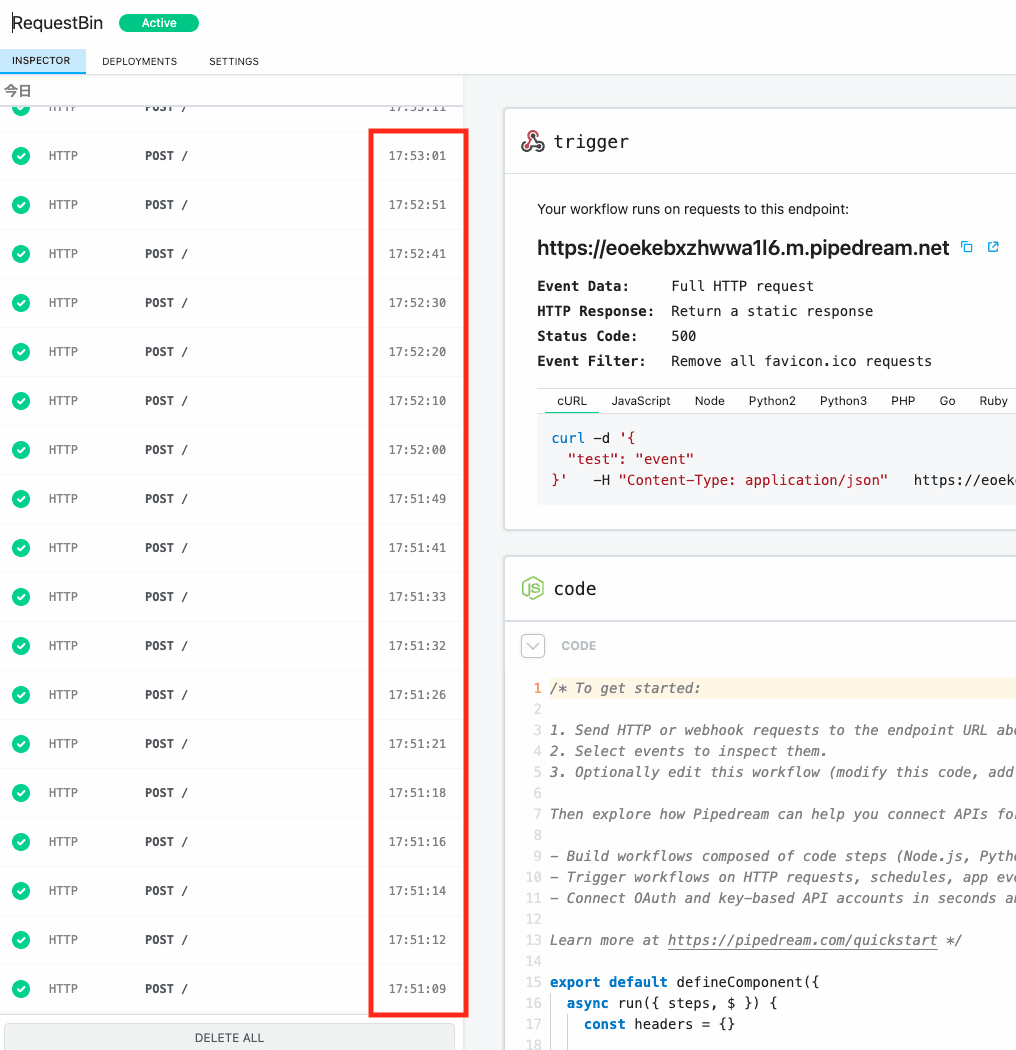Click the RequestBin workflow title

coord(58,23)
